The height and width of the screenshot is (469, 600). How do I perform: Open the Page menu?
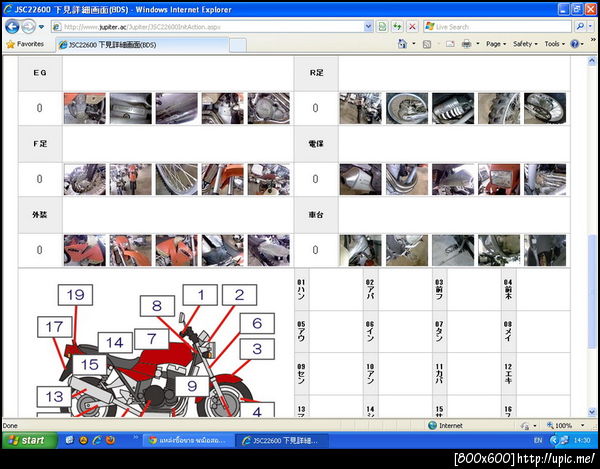point(496,44)
